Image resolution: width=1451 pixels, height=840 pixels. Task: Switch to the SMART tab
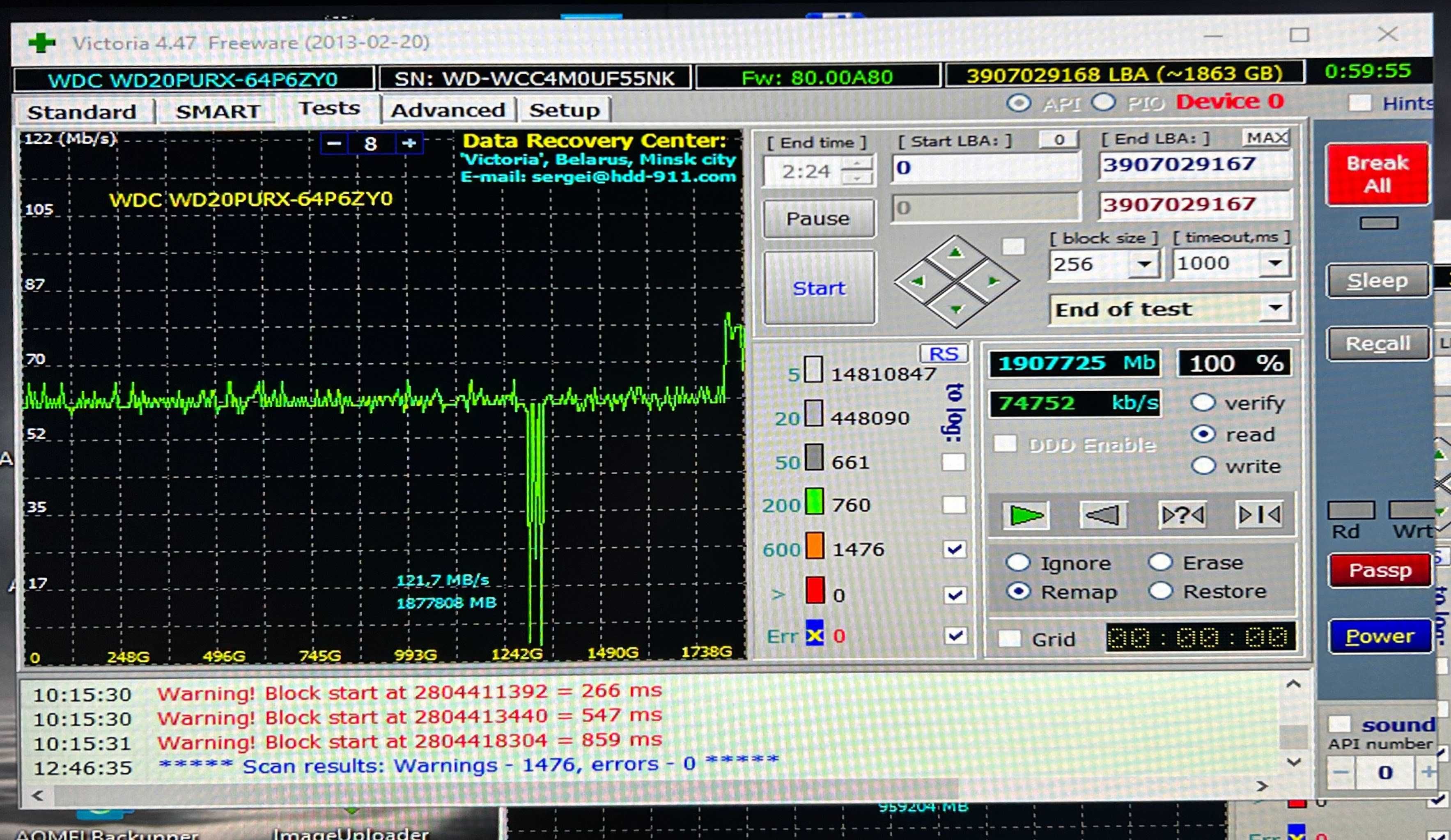tap(218, 111)
